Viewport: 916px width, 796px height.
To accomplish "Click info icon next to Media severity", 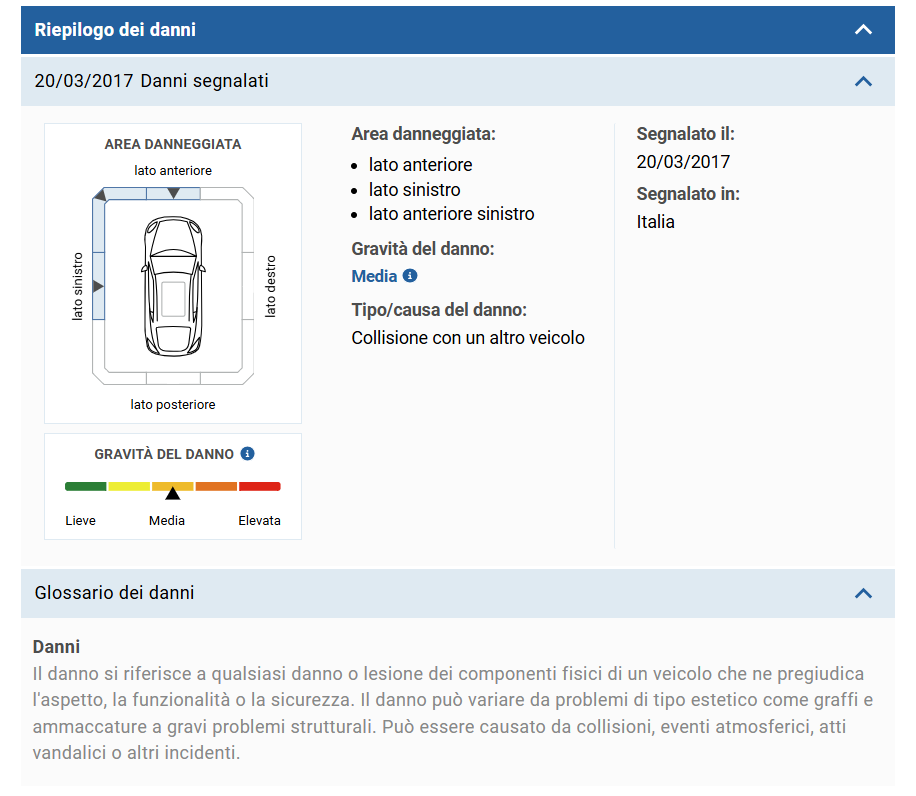I will (x=410, y=276).
